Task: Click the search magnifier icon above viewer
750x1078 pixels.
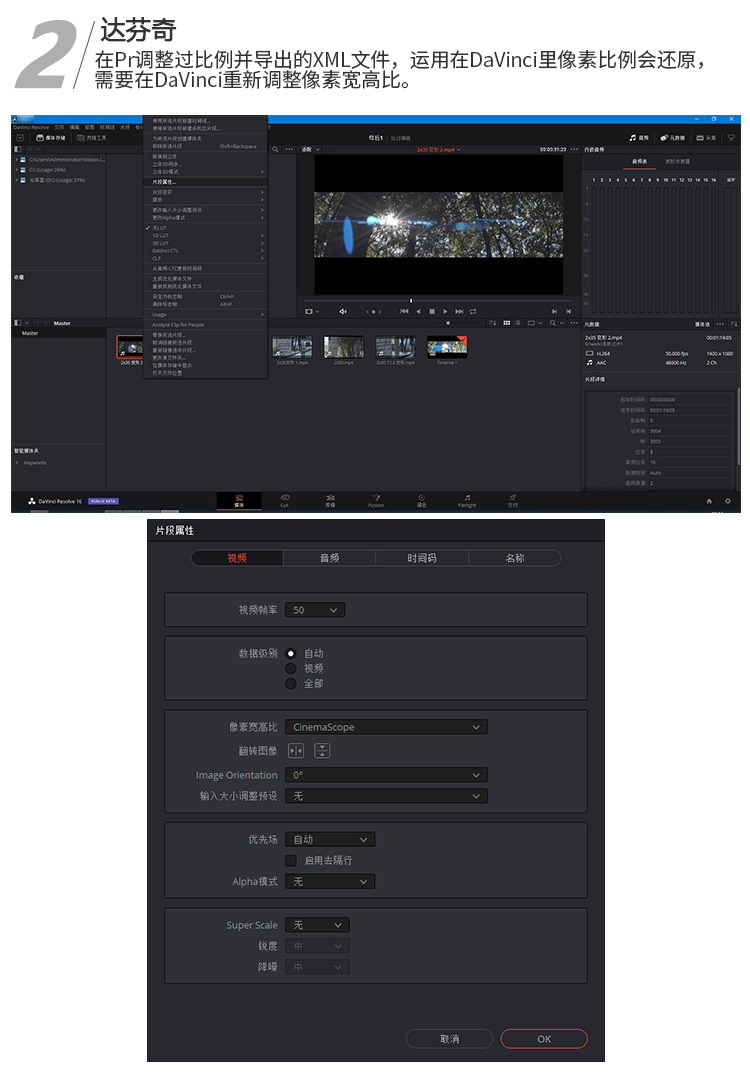Action: [275, 149]
